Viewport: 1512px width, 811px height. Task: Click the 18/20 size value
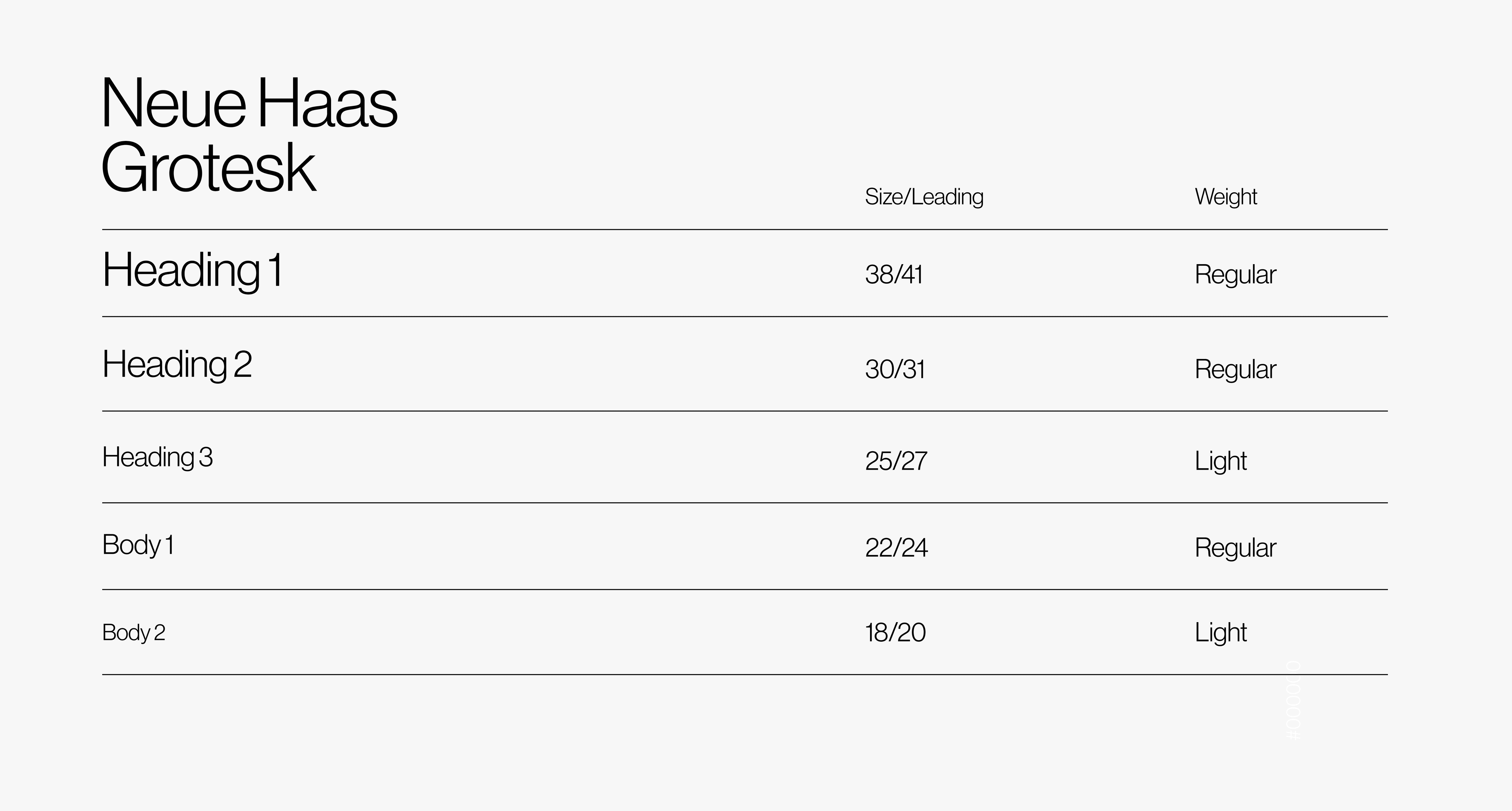(x=895, y=633)
